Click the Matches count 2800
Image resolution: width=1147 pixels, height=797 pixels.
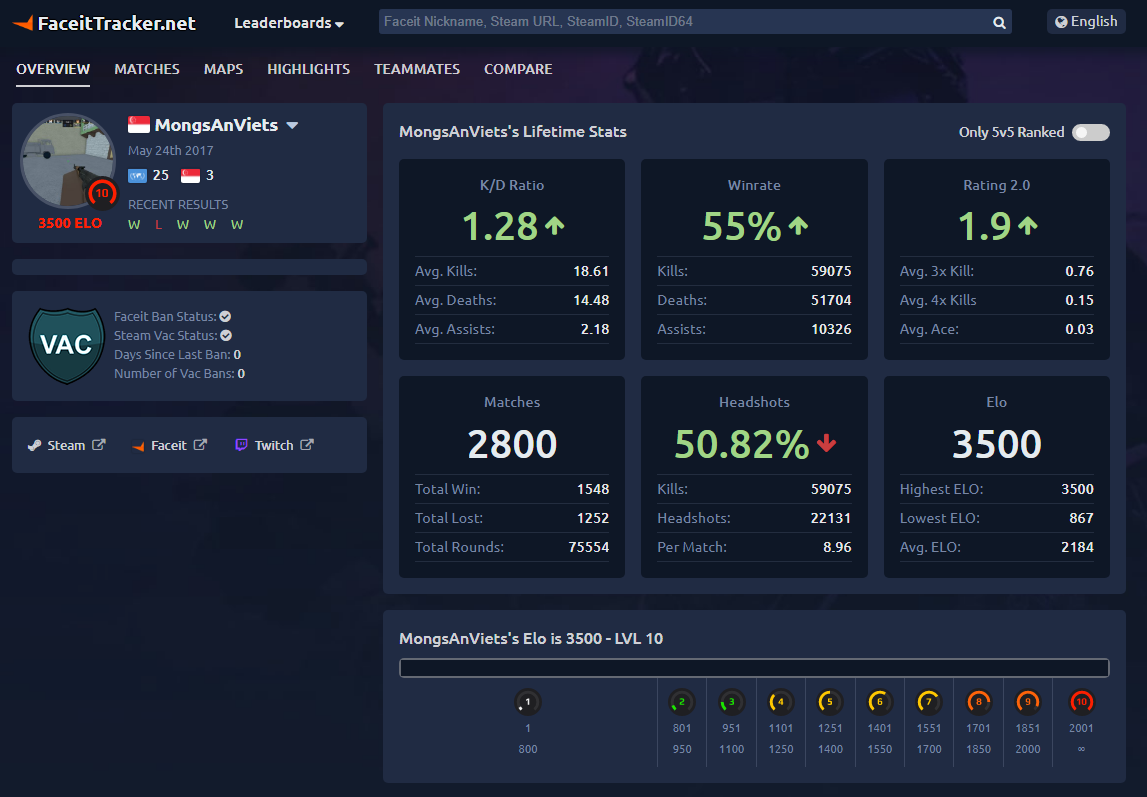512,444
